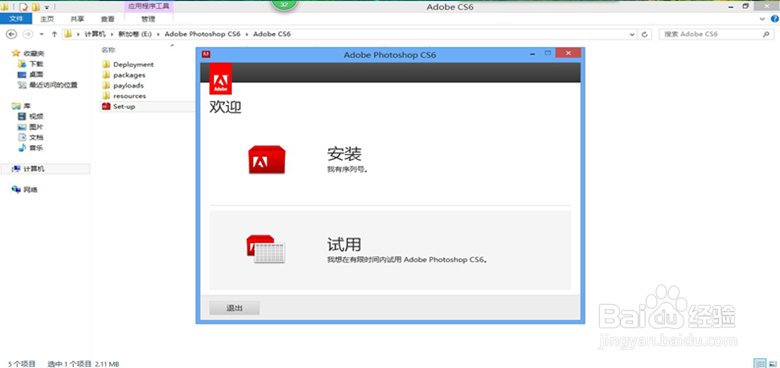Click the details view icon in status bar
This screenshot has width=780, height=368.
coord(759,364)
